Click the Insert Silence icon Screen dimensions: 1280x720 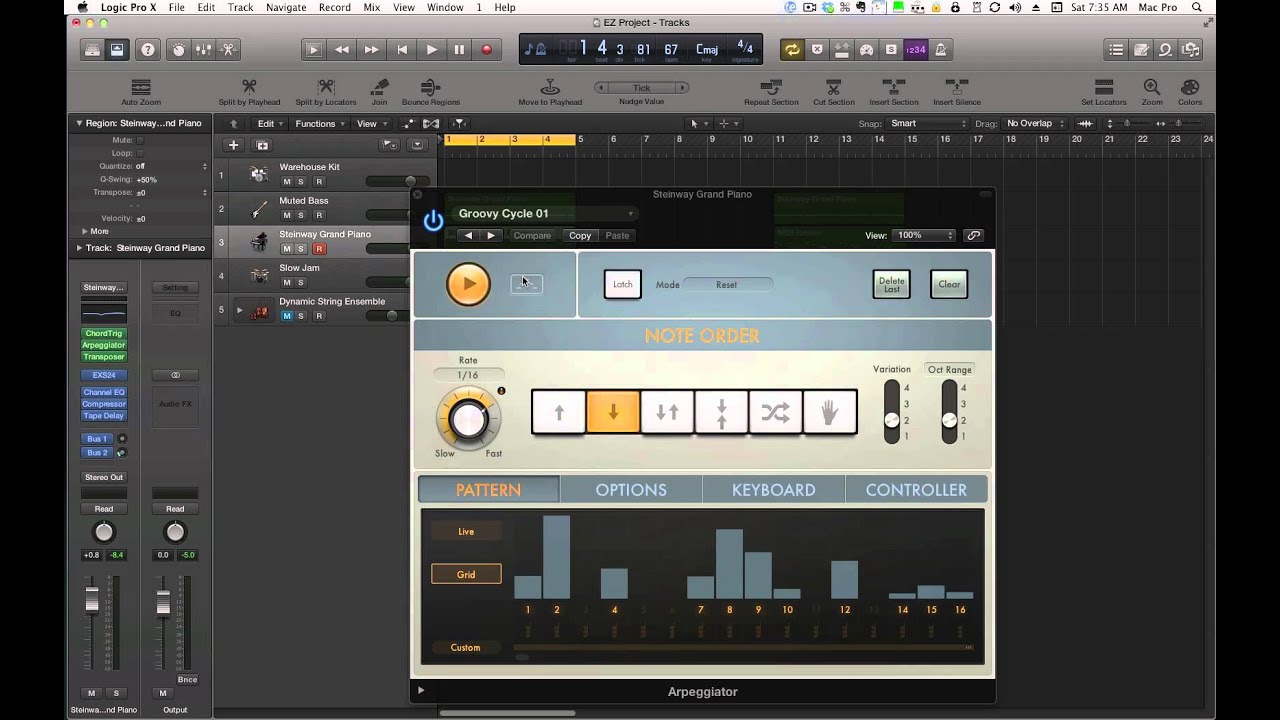pos(957,88)
